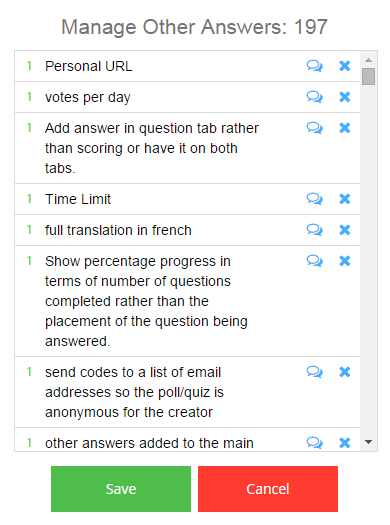Delete the Personal URL answer
Image resolution: width=390 pixels, height=525 pixels.
pos(345,66)
